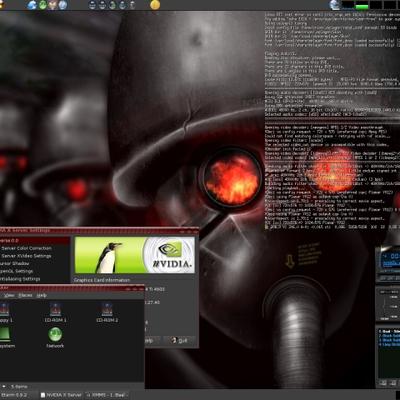Open the Places menu in file manager
Image resolution: width=400 pixels, height=400 pixels.
pos(25,295)
